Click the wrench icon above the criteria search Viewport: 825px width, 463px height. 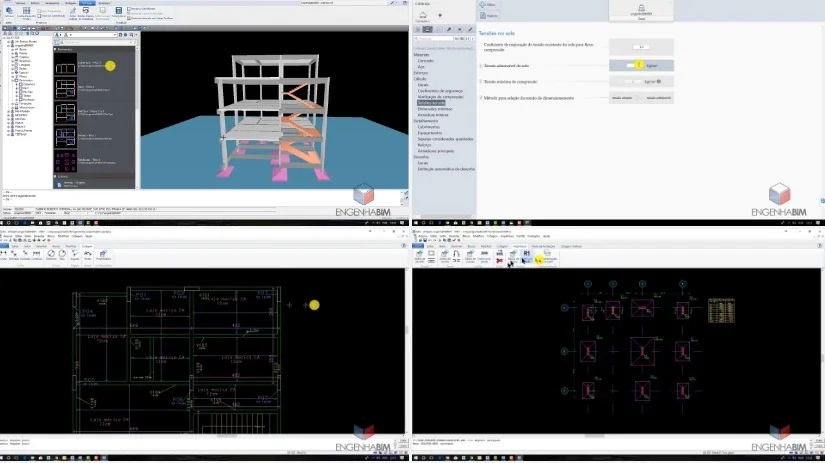click(449, 29)
